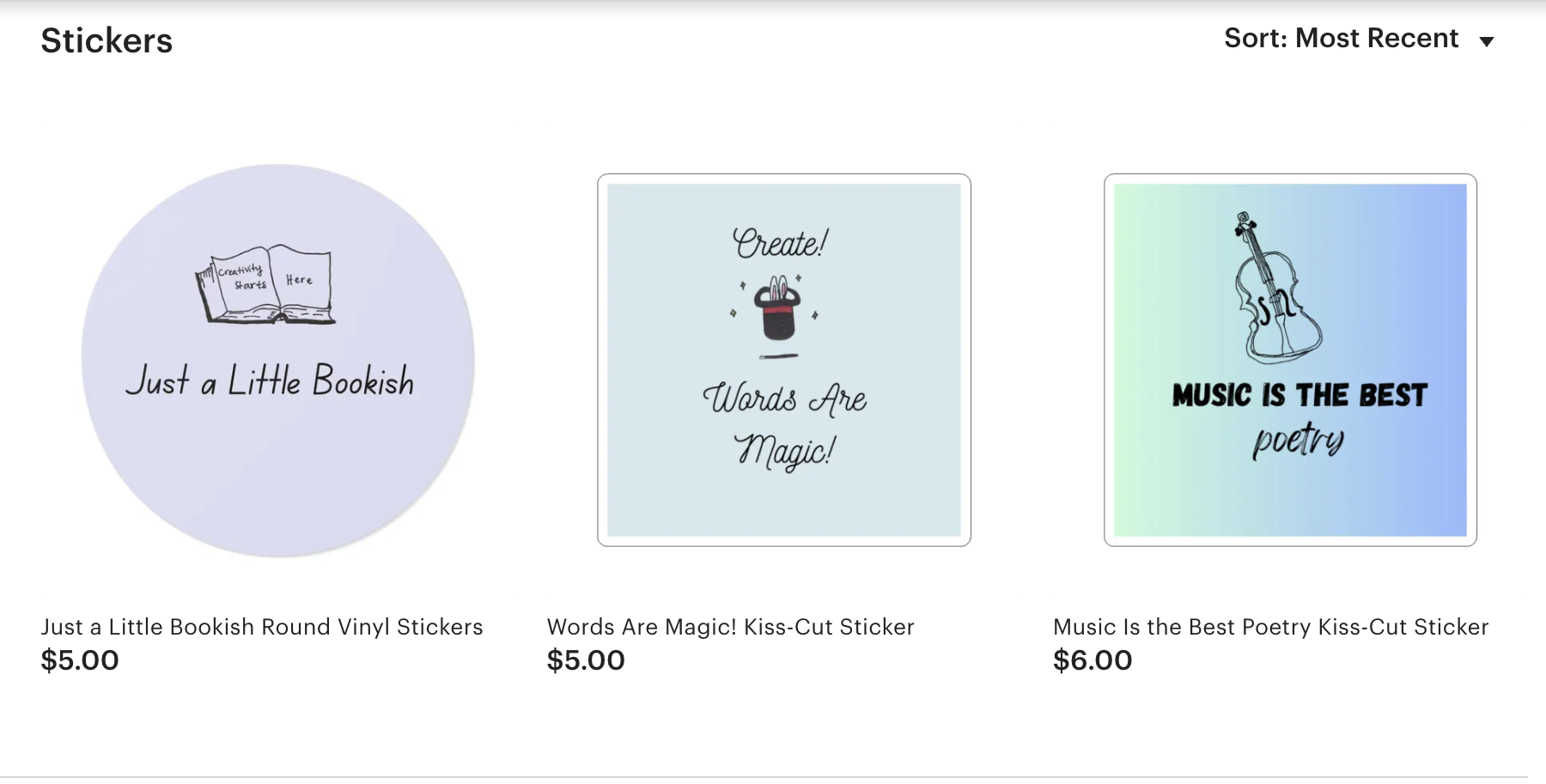The width and height of the screenshot is (1546, 784).
Task: Click the $5.00 price under the Bookish sticker
Action: pyautogui.click(x=80, y=660)
